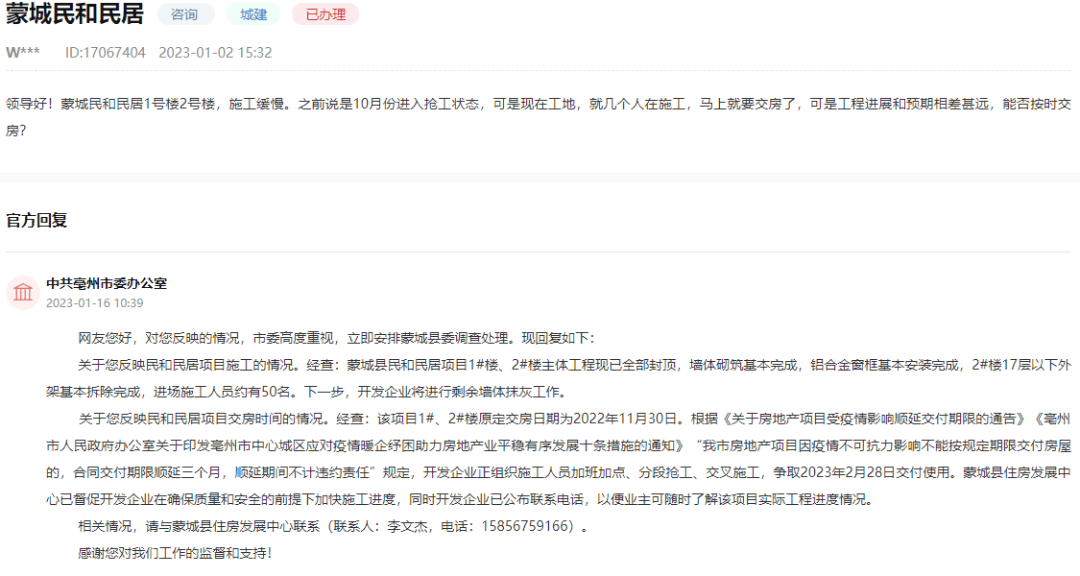Click the contact name 李文杰
This screenshot has width=1080, height=576.
(407, 526)
